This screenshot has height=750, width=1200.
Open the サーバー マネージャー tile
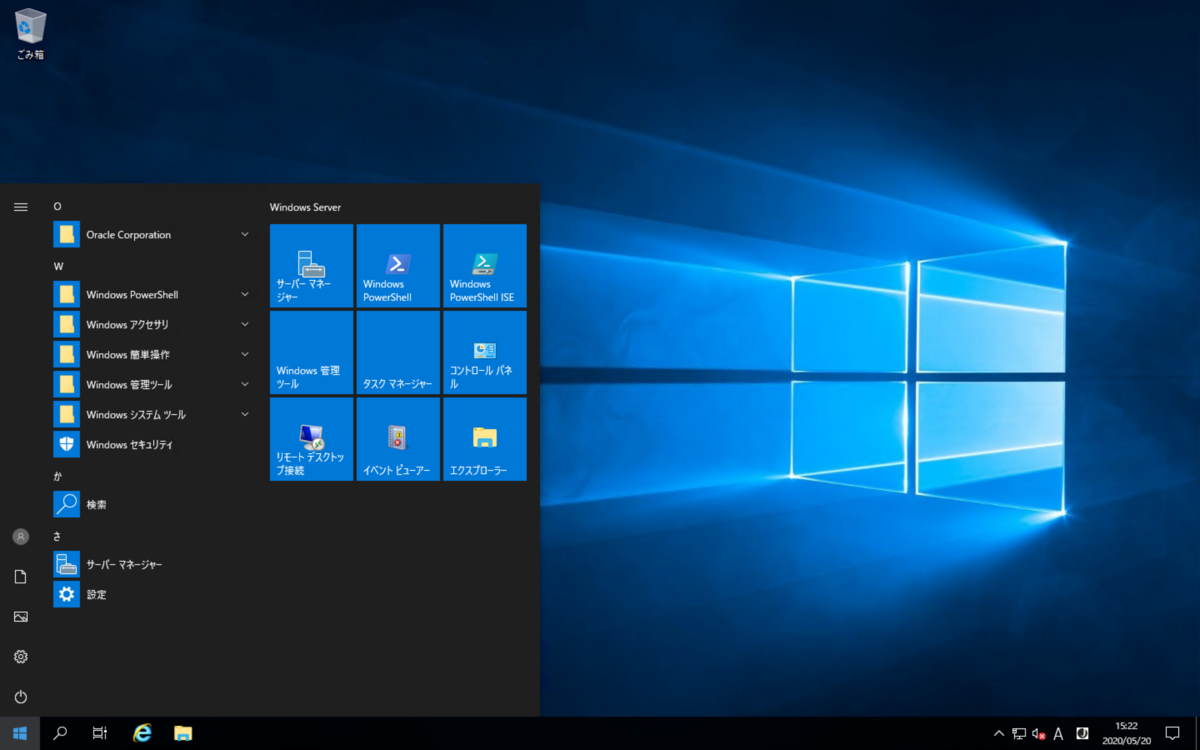(311, 265)
